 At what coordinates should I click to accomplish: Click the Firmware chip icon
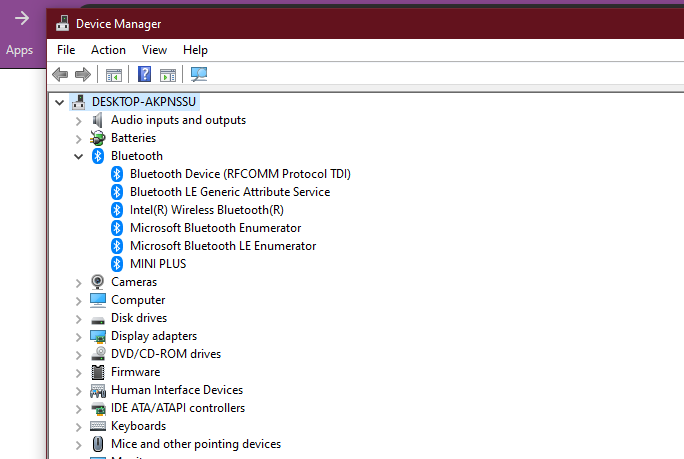coord(98,372)
